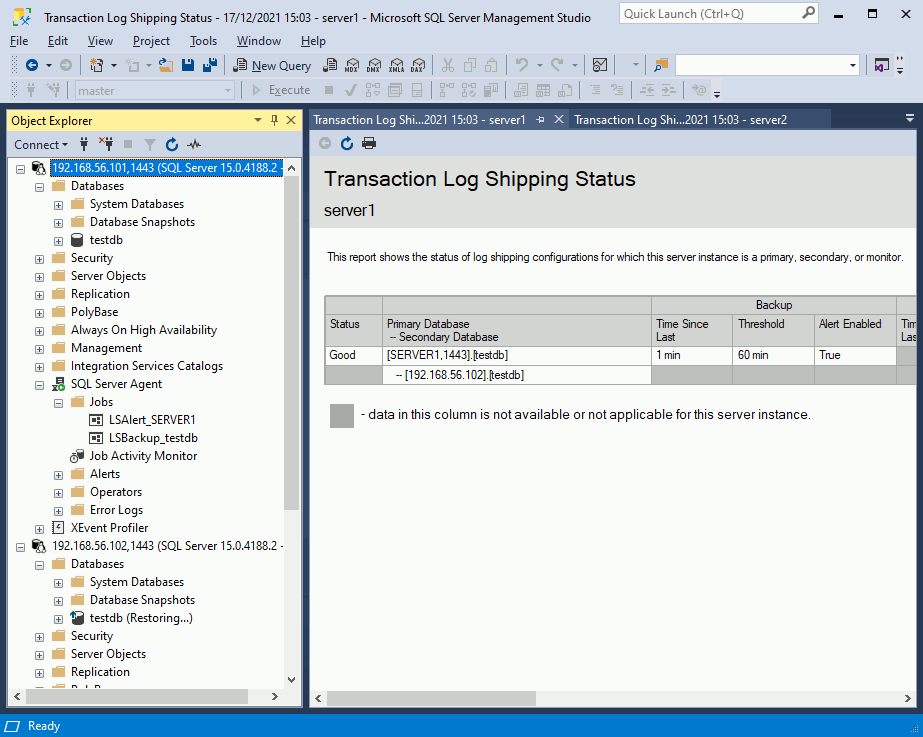Screen dimensions: 923x737
Task: Click the Save All icon
Action: pyautogui.click(x=210, y=65)
